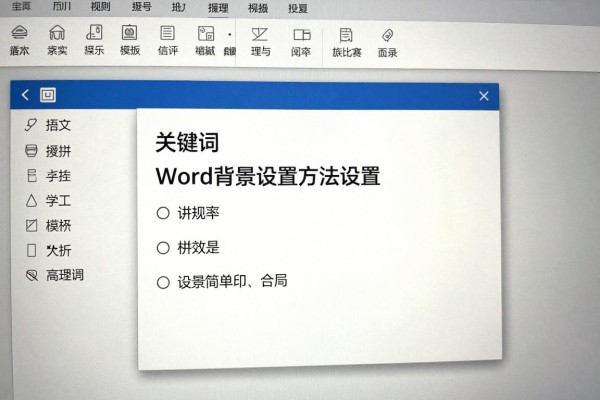The width and height of the screenshot is (600, 400).
Task: Select 学工 triangle item in sidebar
Action: (x=48, y=201)
